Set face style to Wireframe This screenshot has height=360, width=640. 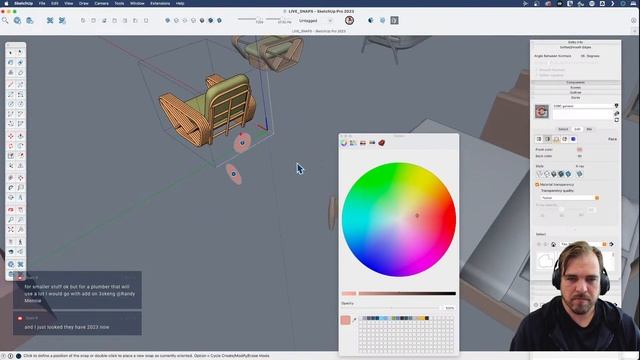[x=540, y=174]
